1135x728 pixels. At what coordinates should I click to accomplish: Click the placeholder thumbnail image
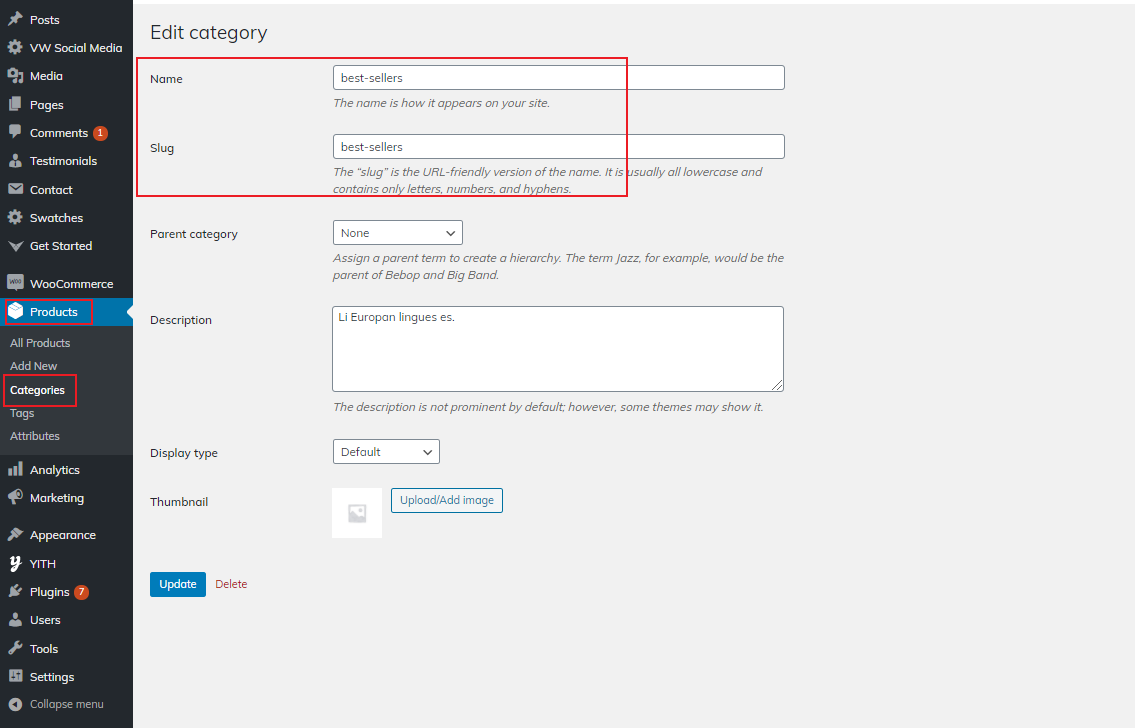click(357, 513)
